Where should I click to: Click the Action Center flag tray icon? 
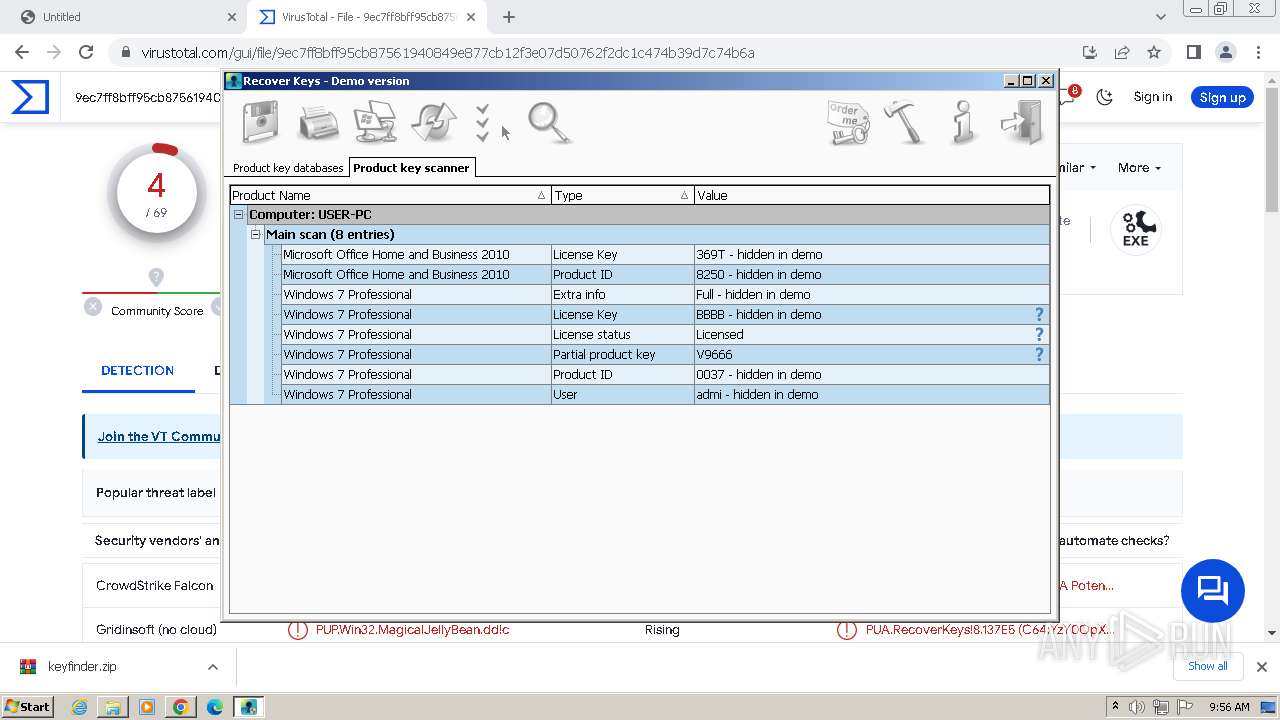point(1184,707)
